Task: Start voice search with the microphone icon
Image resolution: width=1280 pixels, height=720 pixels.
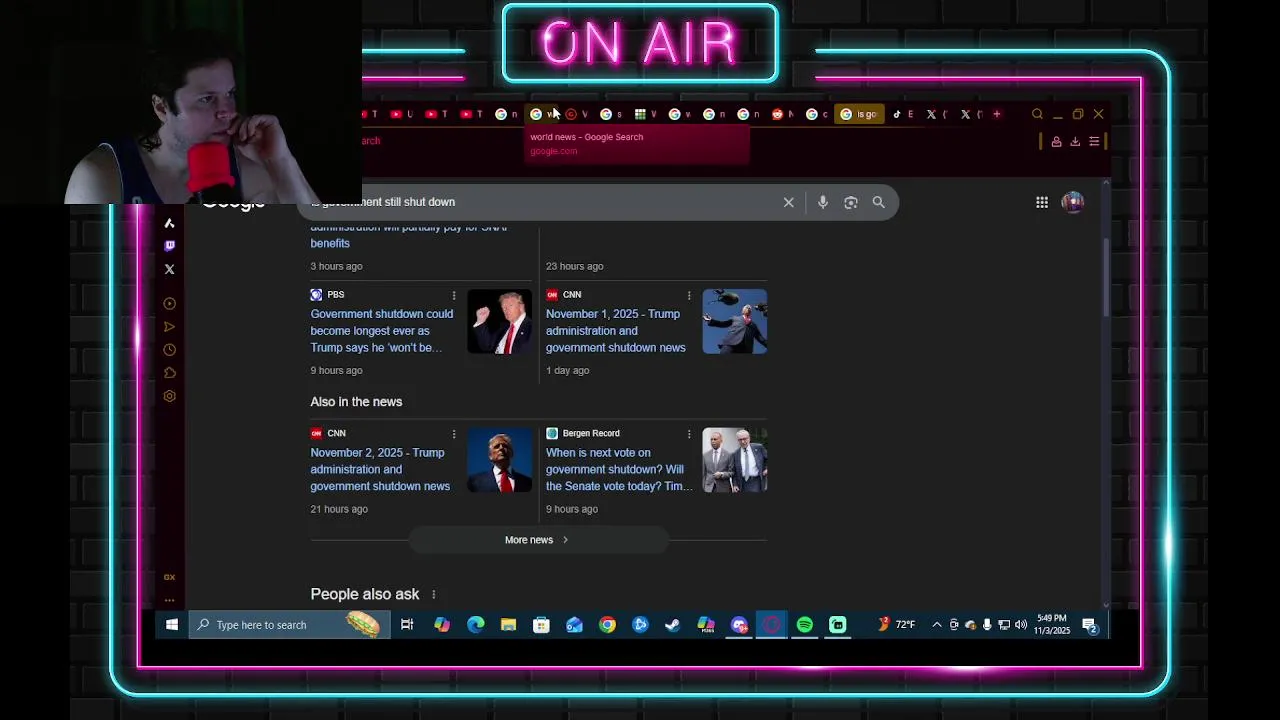Action: (822, 203)
